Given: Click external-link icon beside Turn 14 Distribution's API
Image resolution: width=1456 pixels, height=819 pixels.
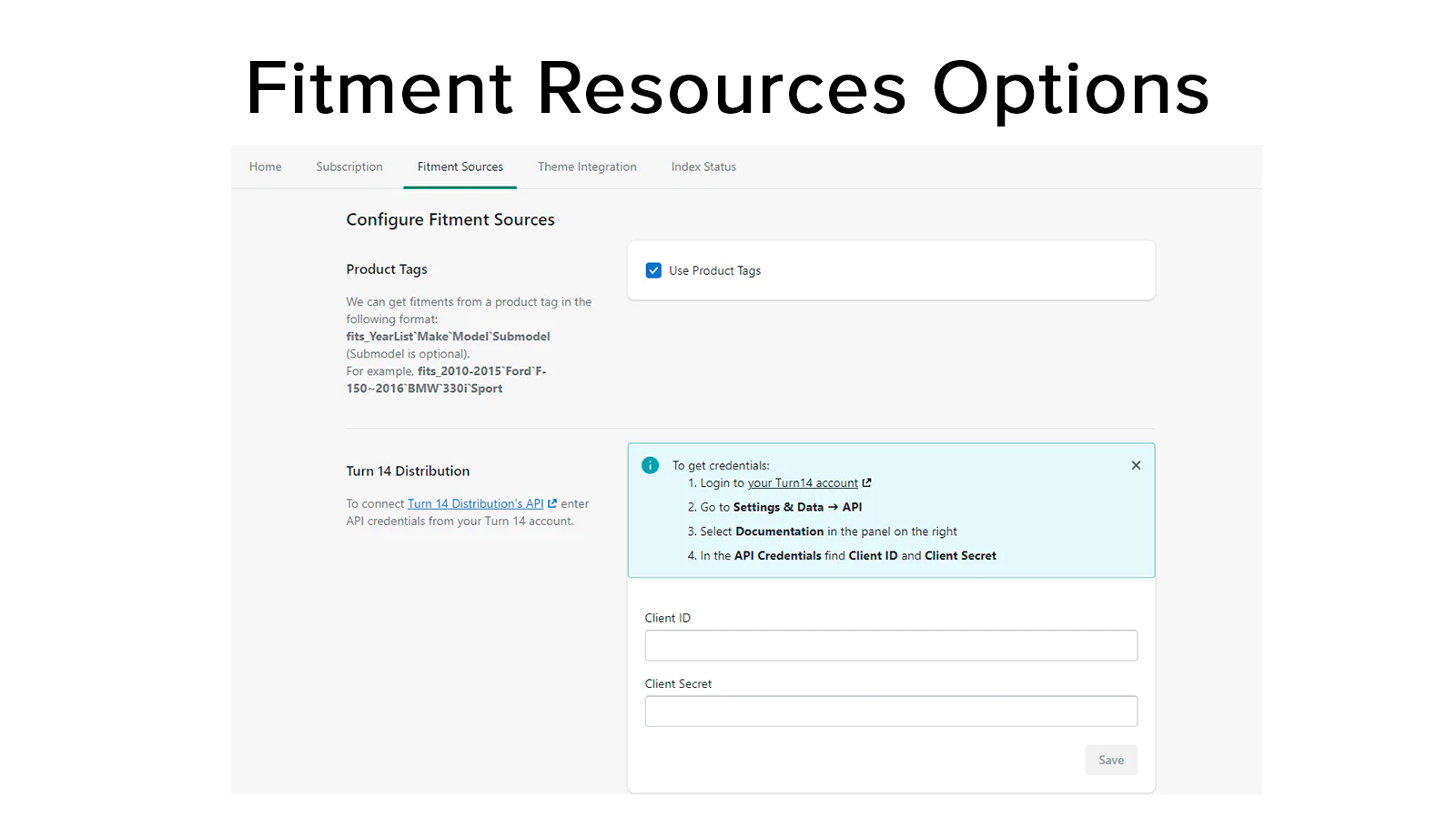Looking at the screenshot, I should click(552, 503).
